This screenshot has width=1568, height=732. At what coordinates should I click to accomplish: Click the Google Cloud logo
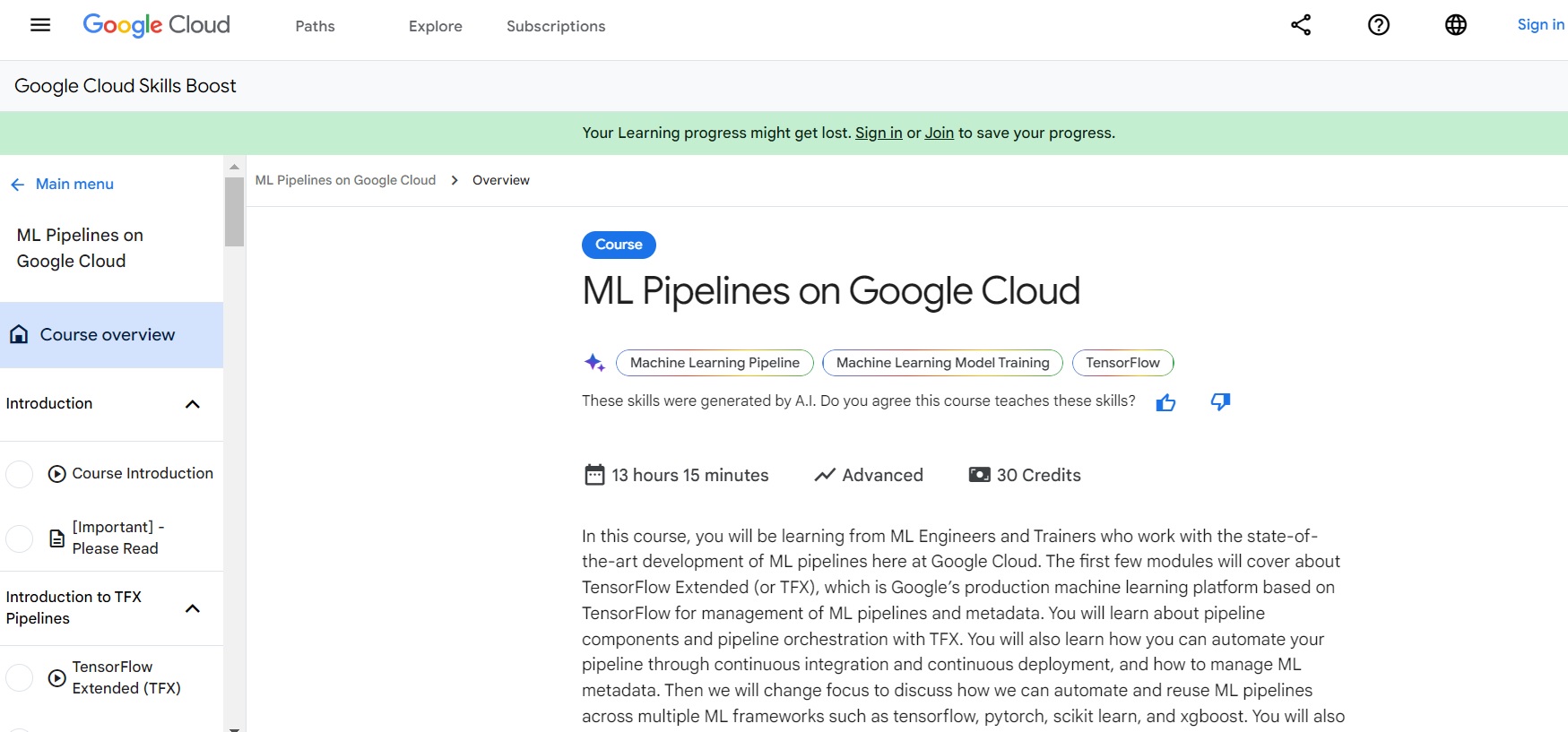156,25
